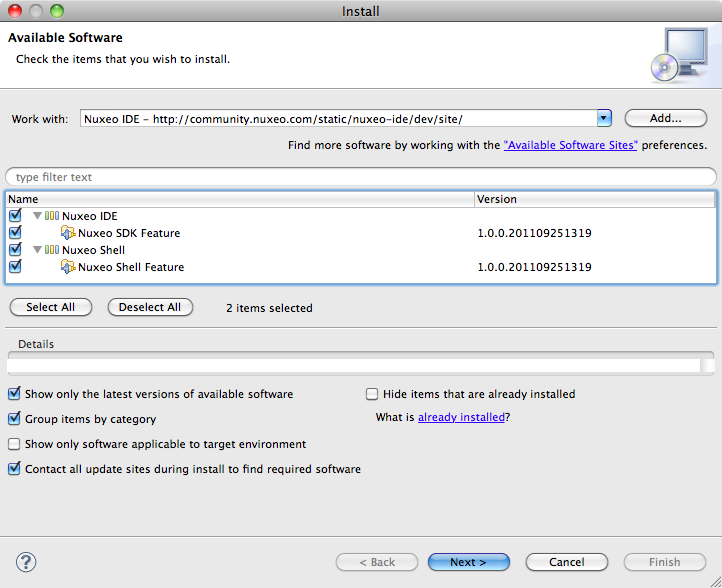Proceed with the Next > button
The height and width of the screenshot is (588, 722).
[469, 562]
